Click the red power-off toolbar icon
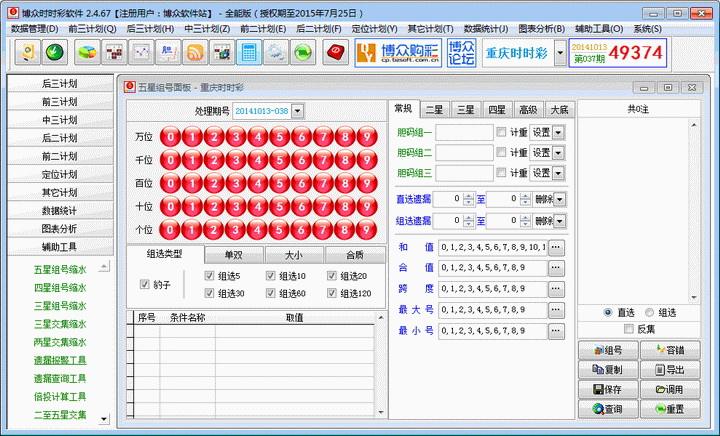The width and height of the screenshot is (720, 436). tap(335, 52)
